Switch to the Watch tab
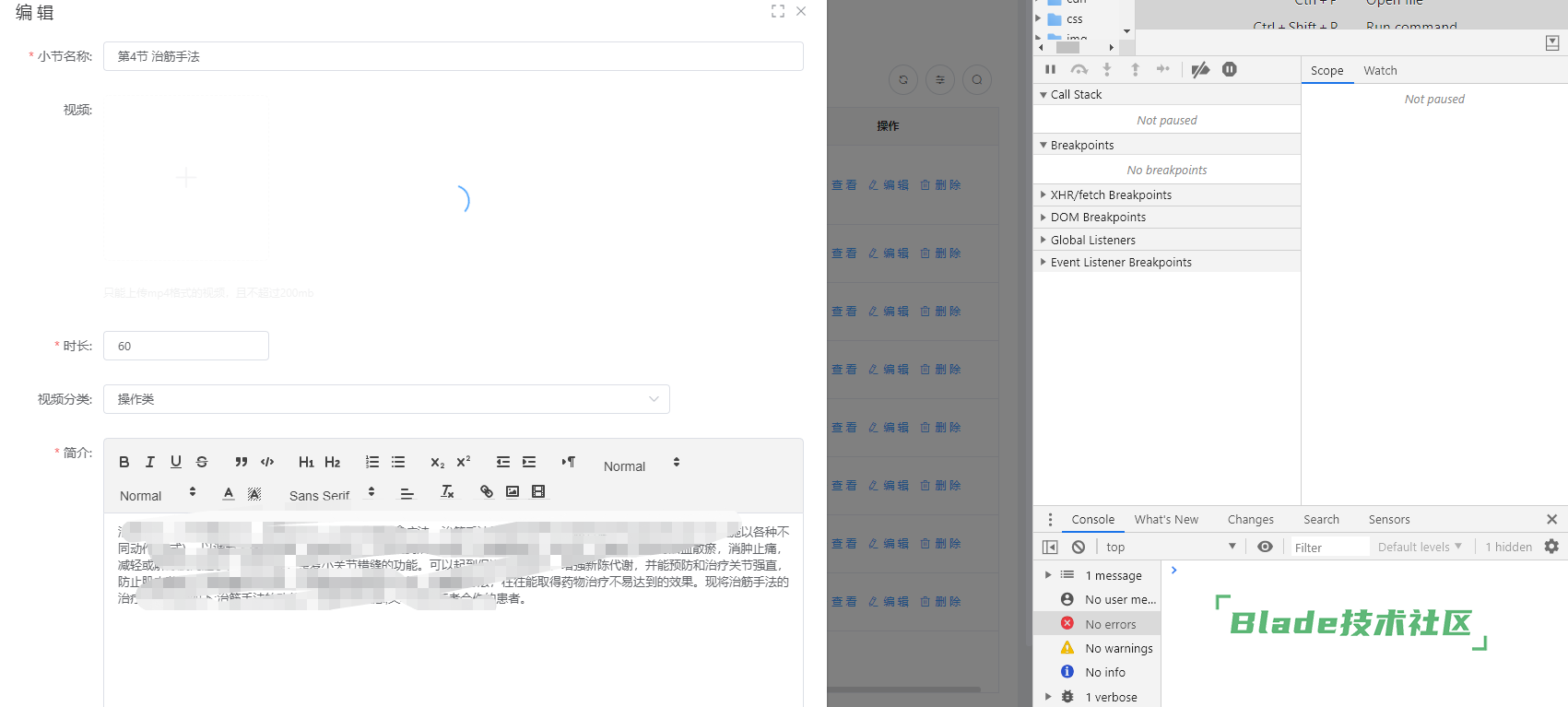This screenshot has width=1568, height=707. (x=1380, y=70)
